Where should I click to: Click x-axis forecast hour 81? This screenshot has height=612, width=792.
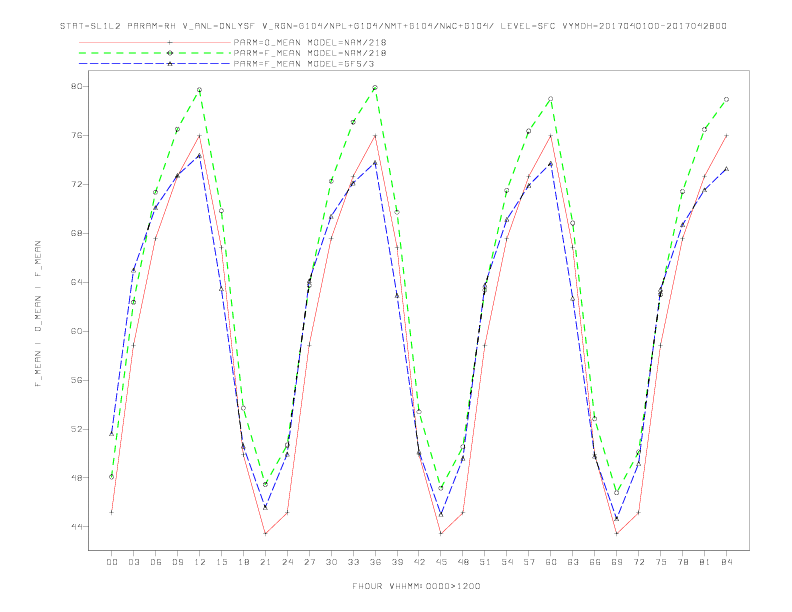(705, 562)
